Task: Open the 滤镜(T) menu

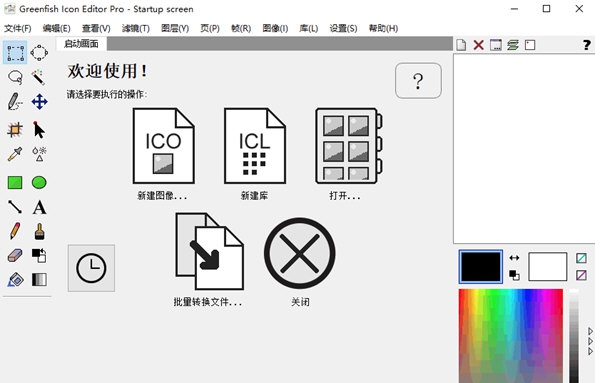Action: point(136,28)
